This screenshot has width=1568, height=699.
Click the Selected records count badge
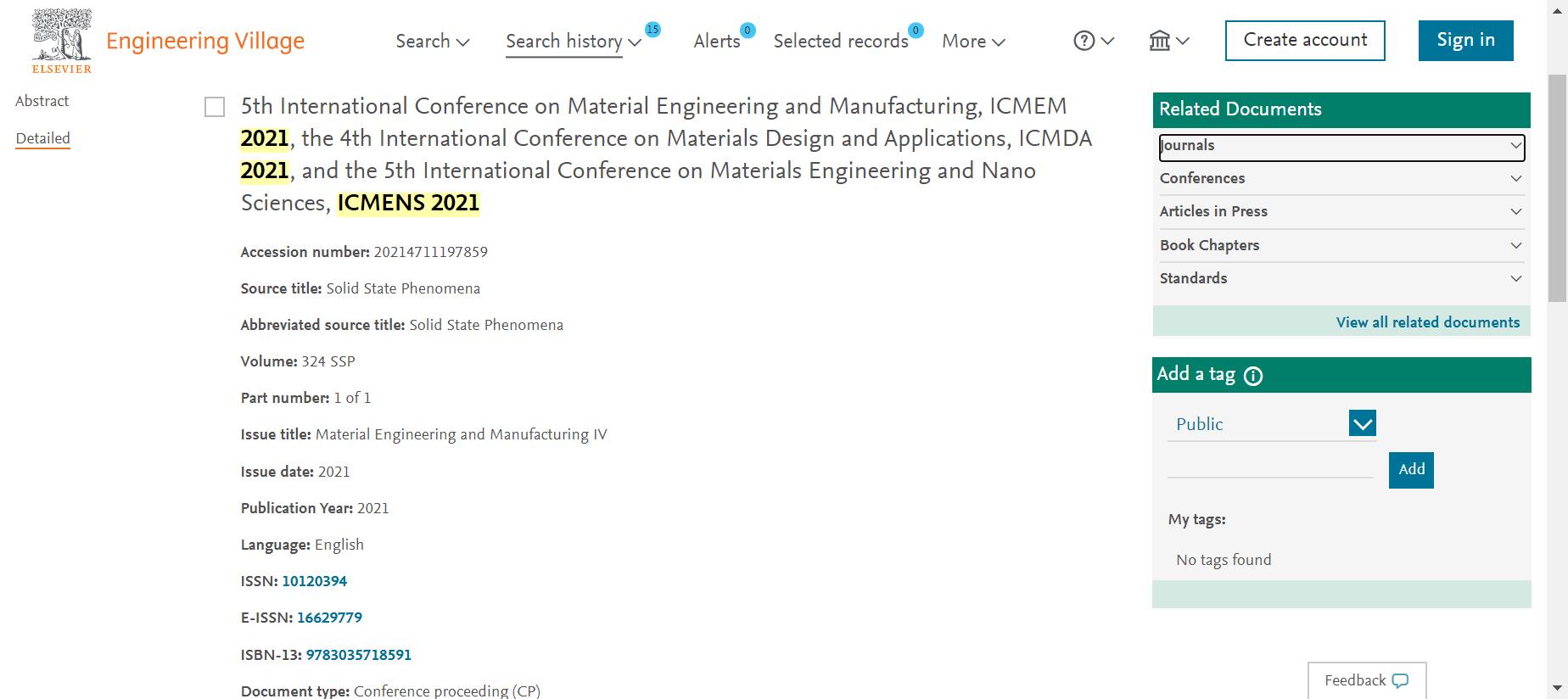tap(915, 31)
